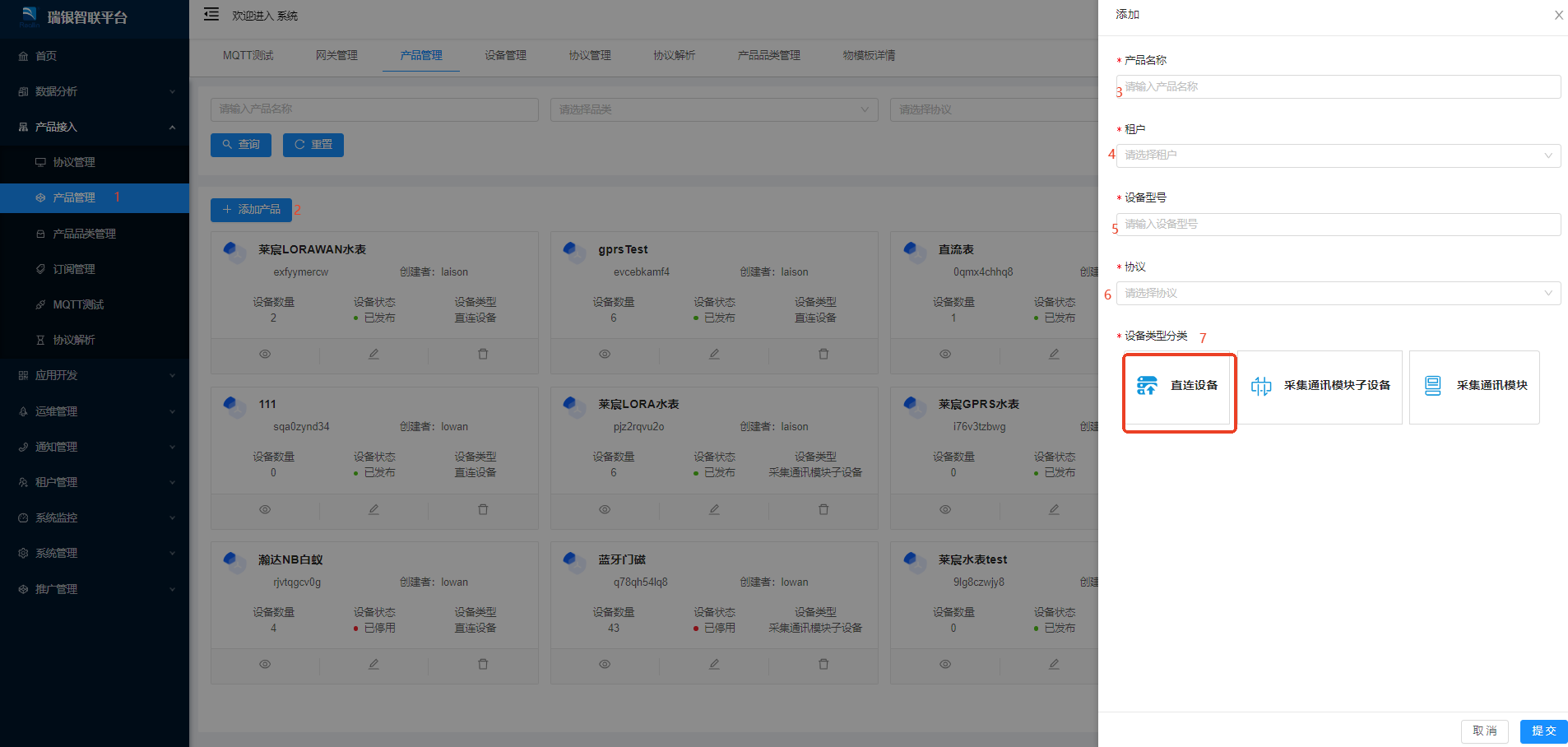Screen dimensions: 1568x747
Task: Expand the 租户管理 sidebar menu
Action: pos(95,482)
